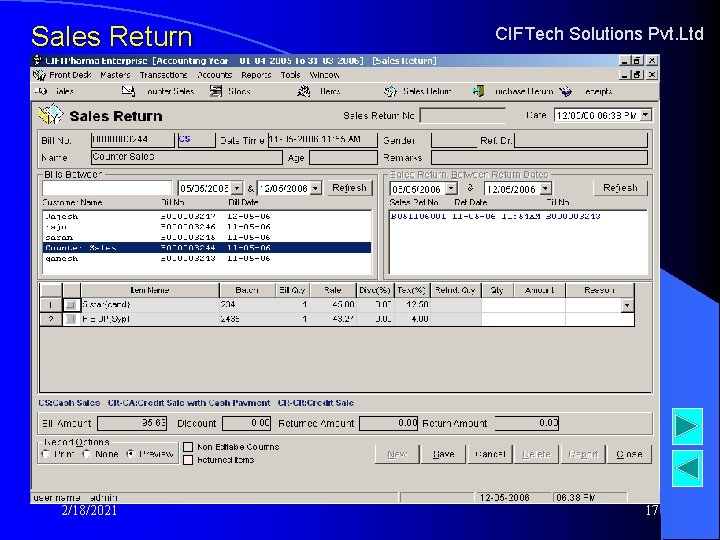
Task: Click row 1 header in items grid
Action: coord(51,304)
